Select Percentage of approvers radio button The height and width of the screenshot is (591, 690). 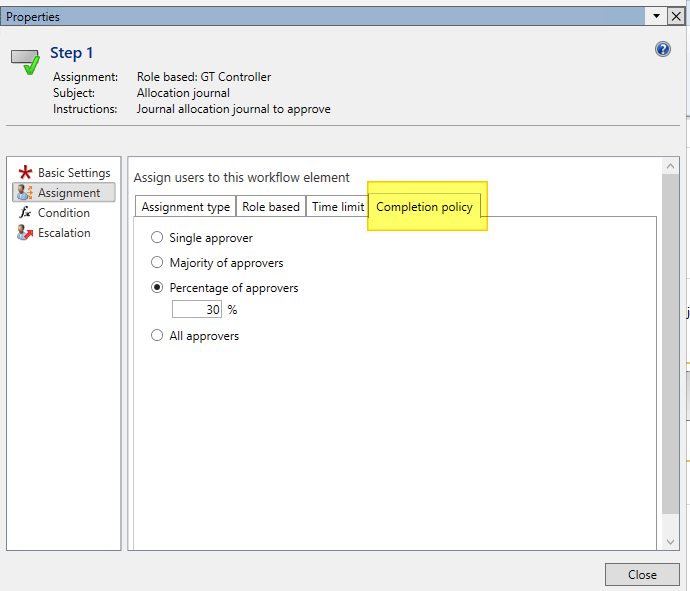(x=156, y=288)
